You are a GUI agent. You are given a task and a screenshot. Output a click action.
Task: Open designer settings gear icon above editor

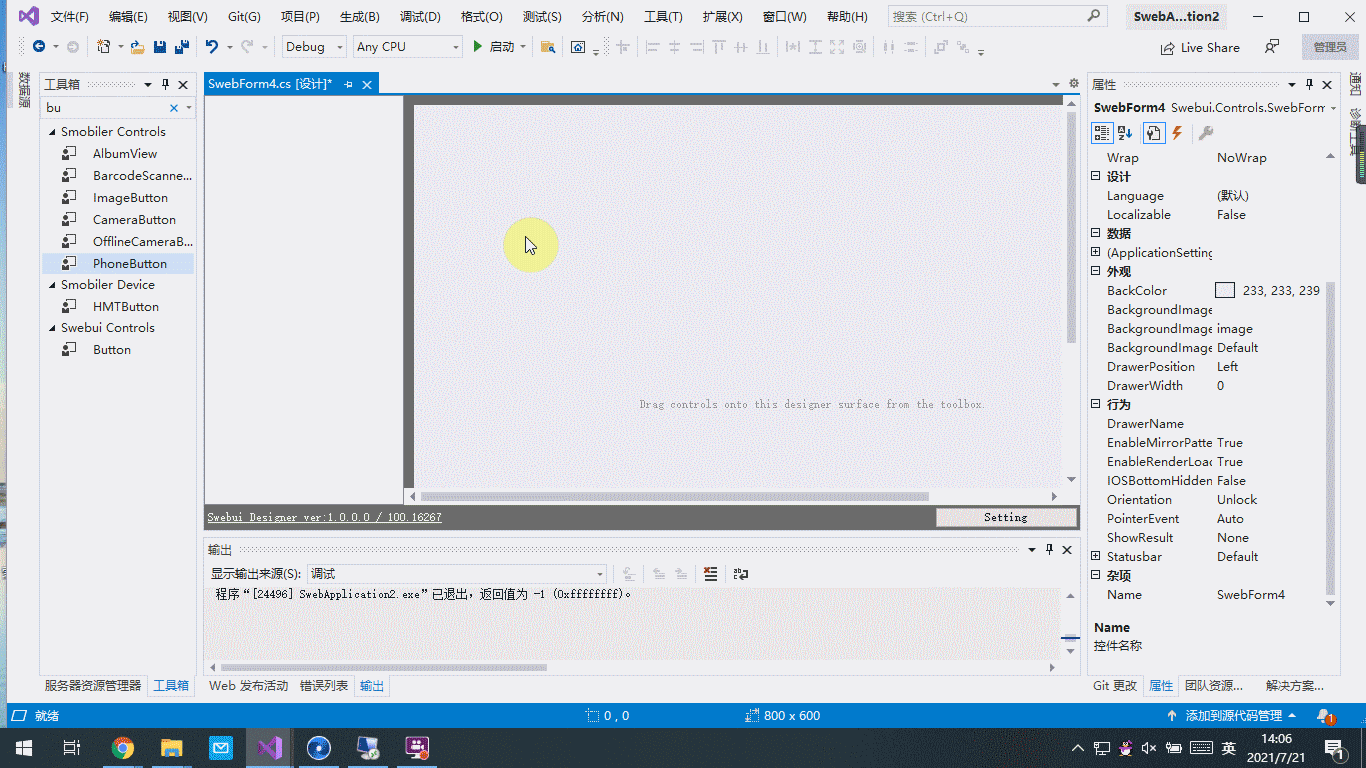click(x=1074, y=84)
